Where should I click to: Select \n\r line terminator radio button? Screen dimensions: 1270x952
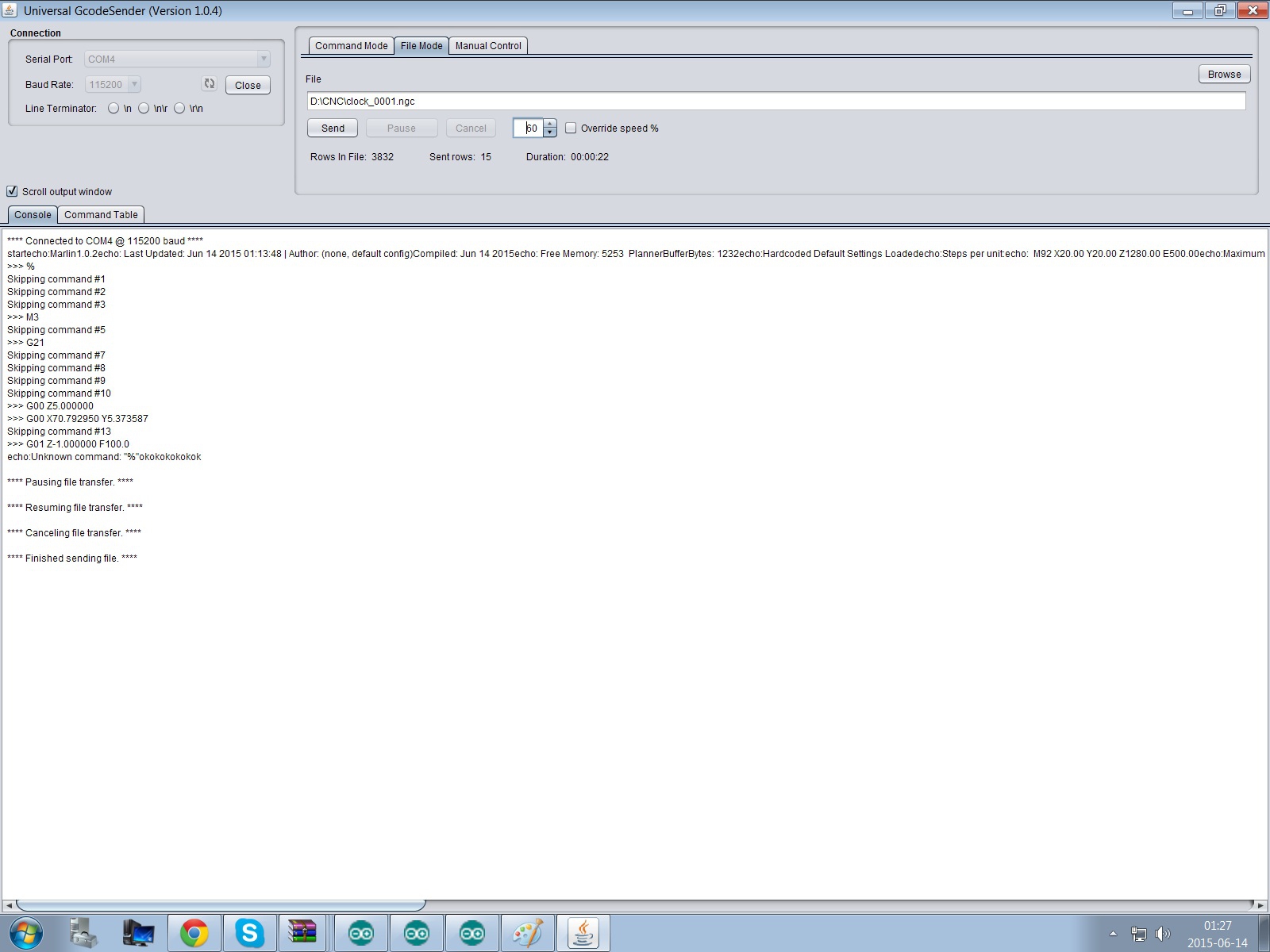tap(144, 108)
